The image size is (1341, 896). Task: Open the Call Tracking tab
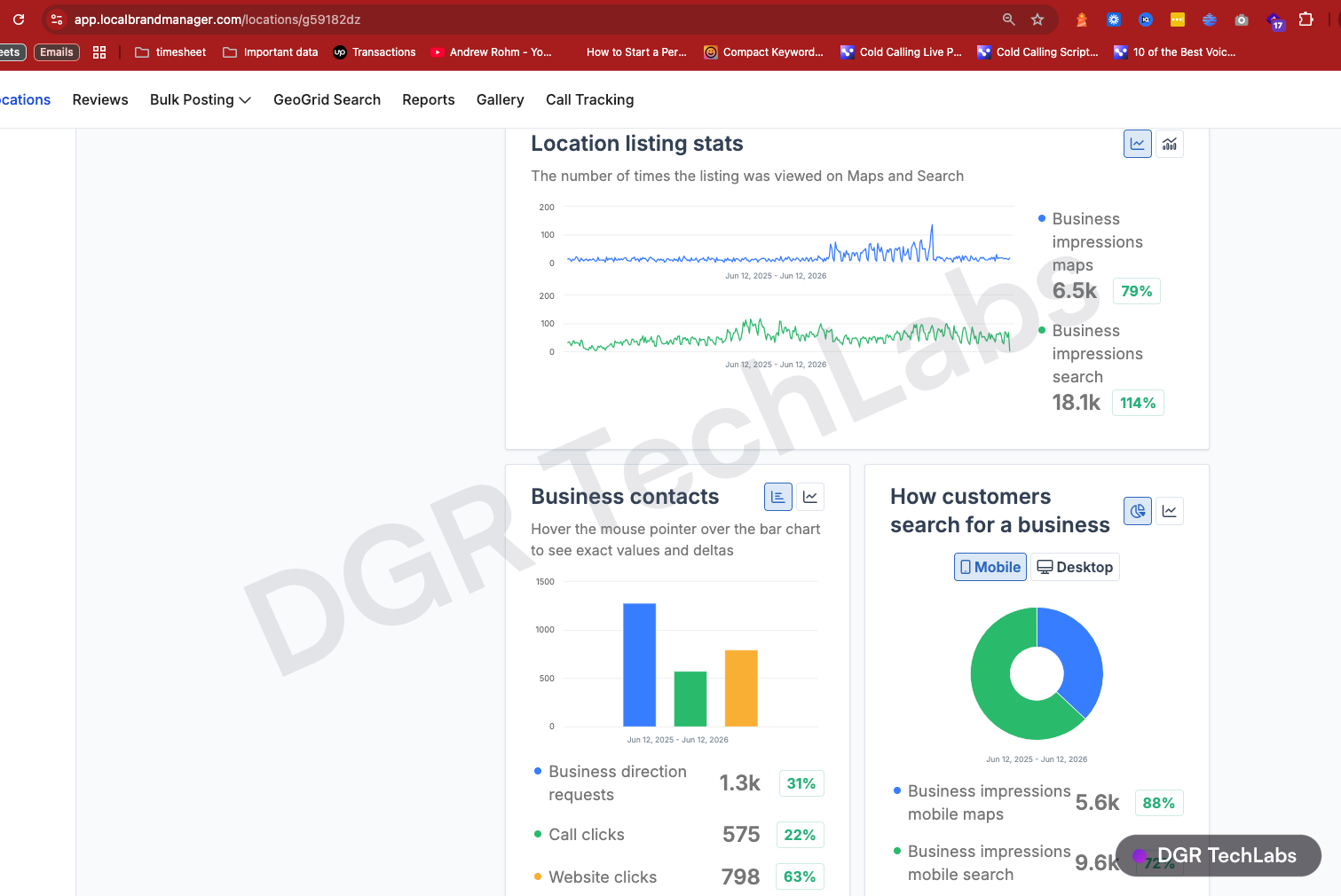[x=590, y=99]
